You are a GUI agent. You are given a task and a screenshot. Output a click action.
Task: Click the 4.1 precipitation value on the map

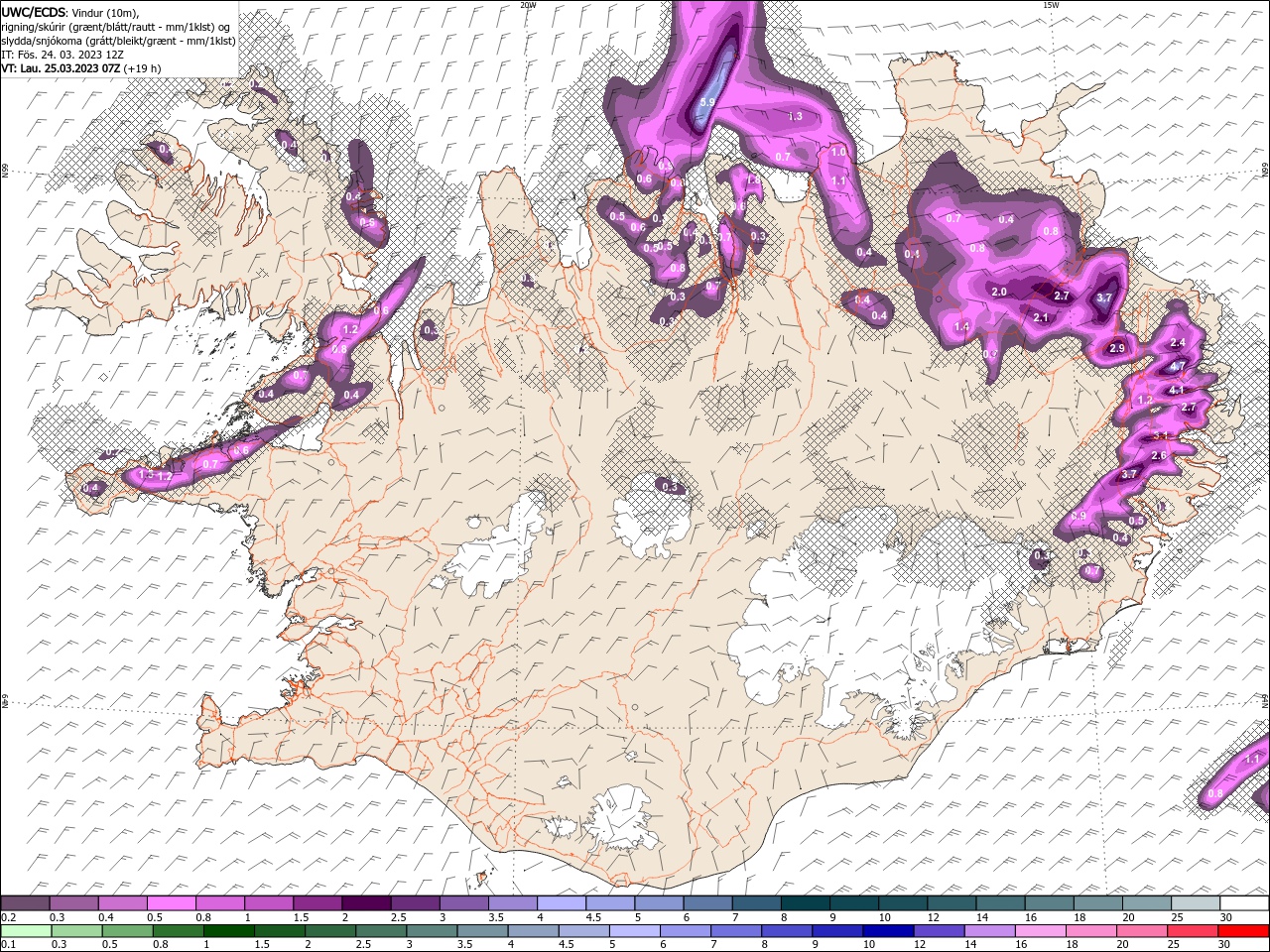point(1178,391)
